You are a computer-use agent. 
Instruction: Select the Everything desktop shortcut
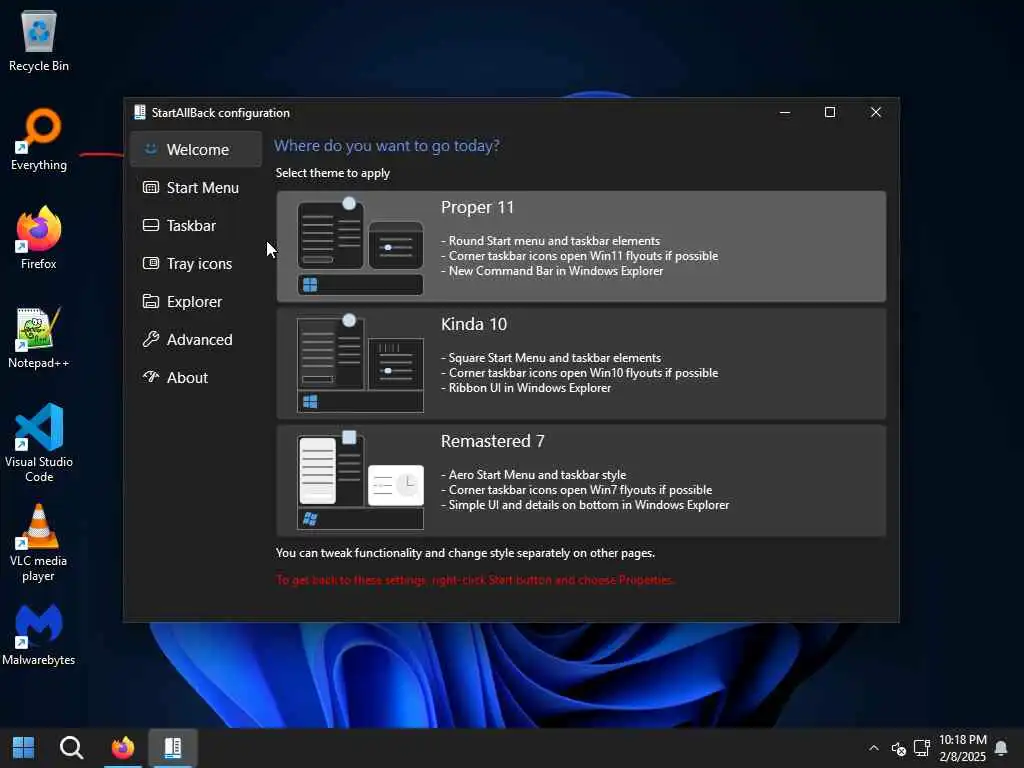pyautogui.click(x=39, y=140)
